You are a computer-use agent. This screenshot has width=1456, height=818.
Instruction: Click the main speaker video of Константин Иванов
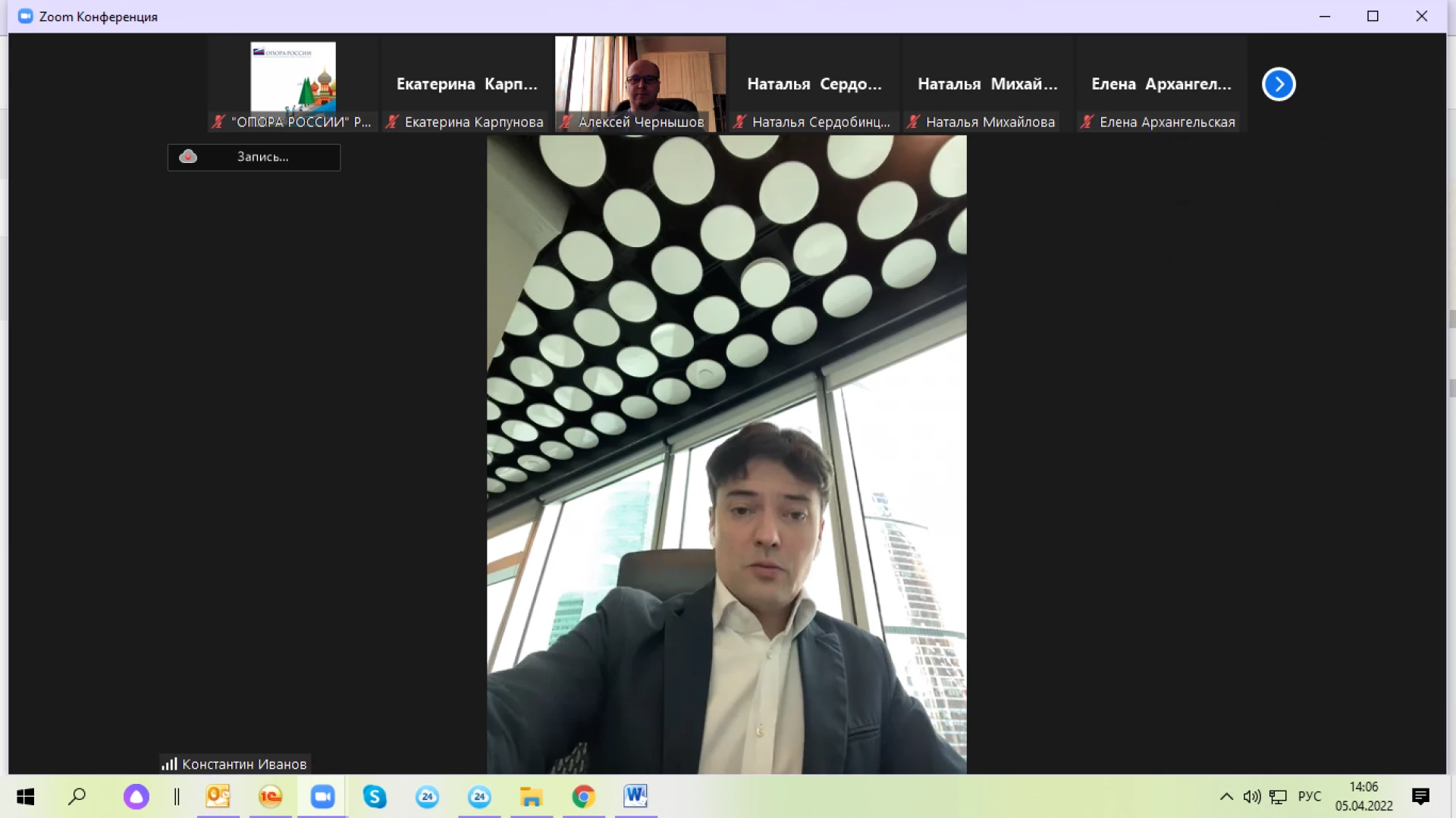726,454
